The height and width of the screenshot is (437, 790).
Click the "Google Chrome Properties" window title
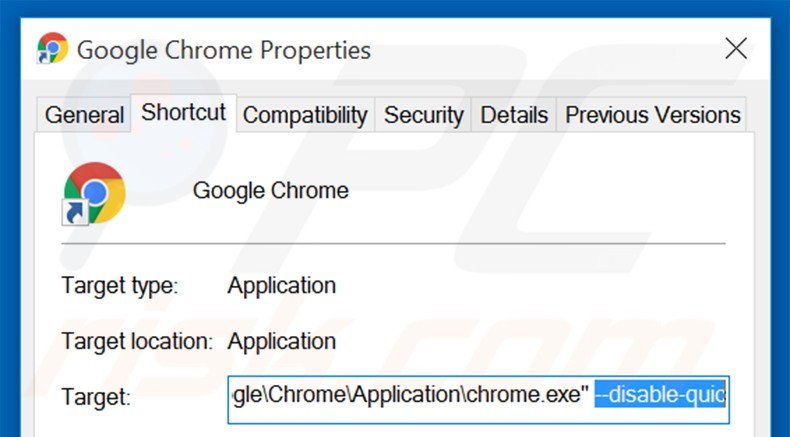point(223,50)
